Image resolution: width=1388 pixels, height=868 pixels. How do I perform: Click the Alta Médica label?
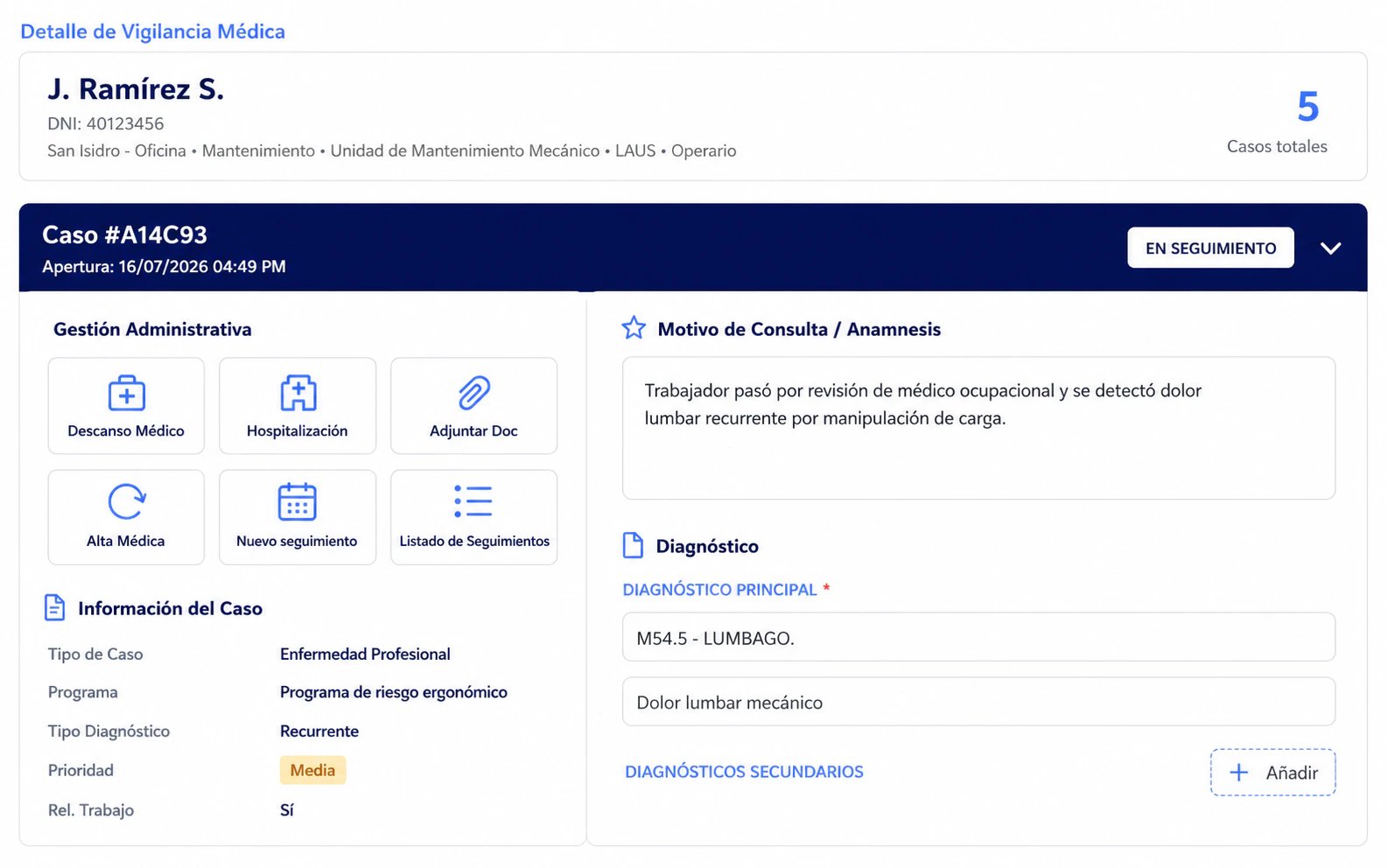(126, 541)
